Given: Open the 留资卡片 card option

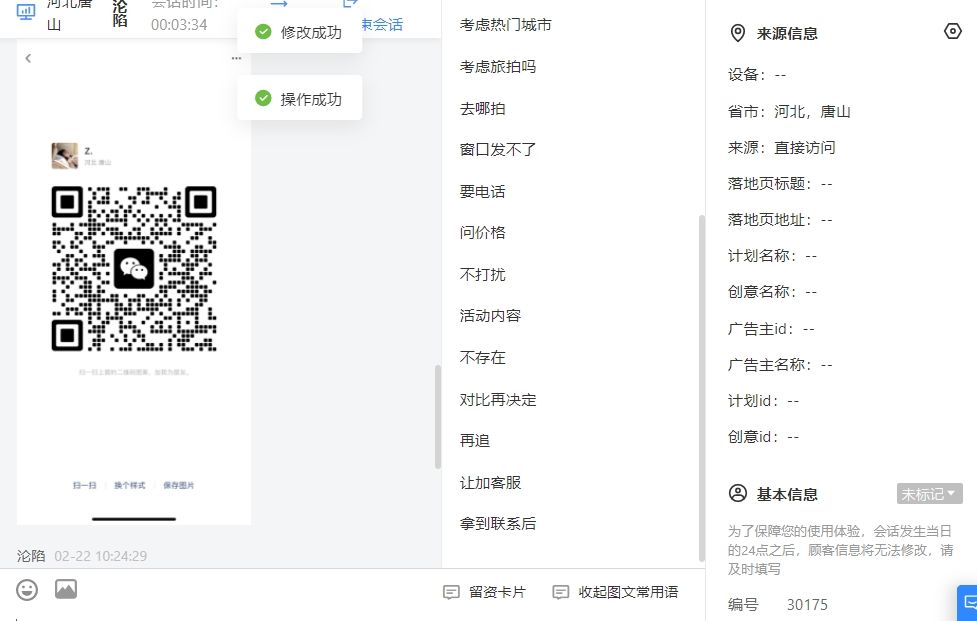Looking at the screenshot, I should tap(485, 592).
